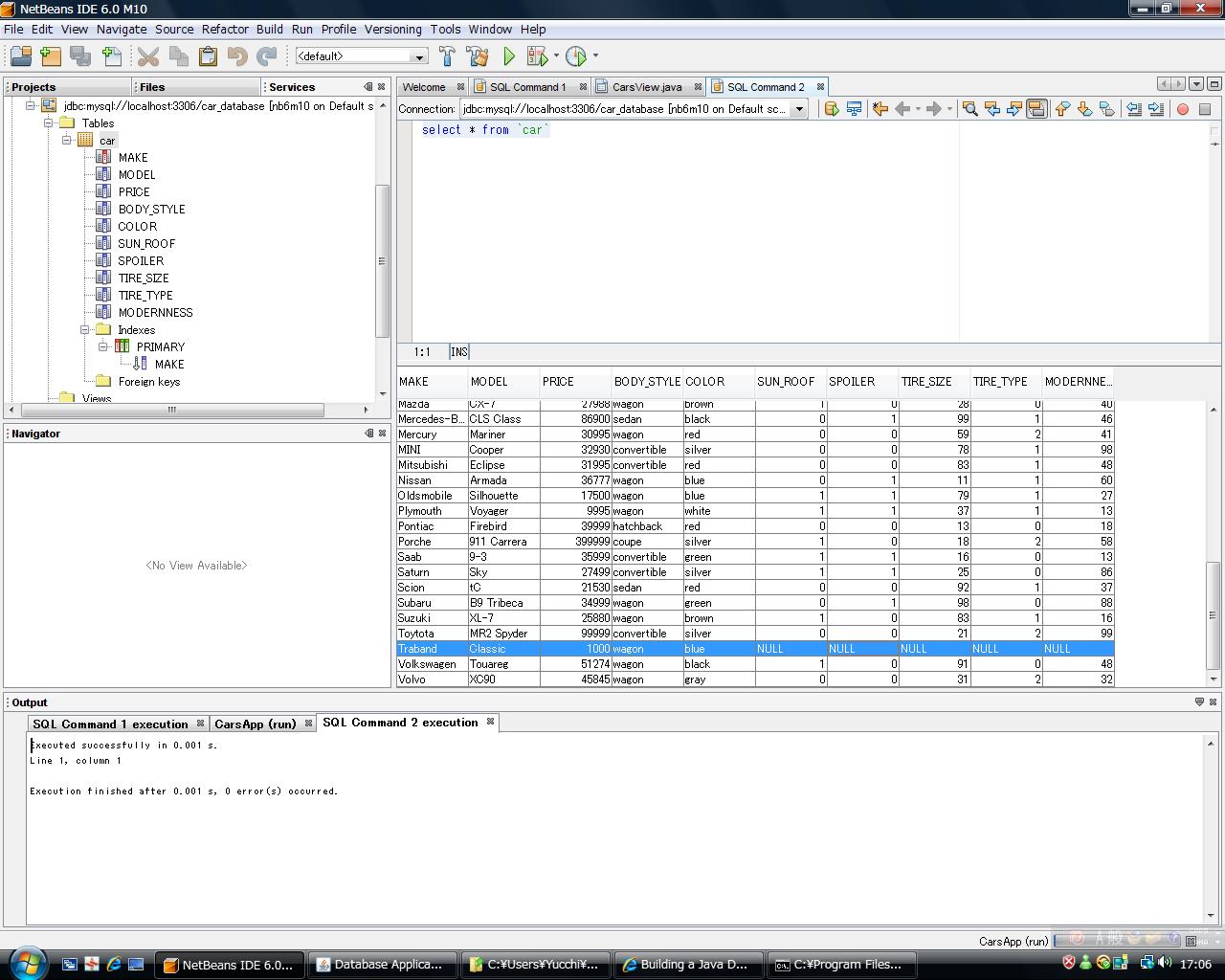Open the Connection dropdown
1225x980 pixels.
(x=799, y=109)
